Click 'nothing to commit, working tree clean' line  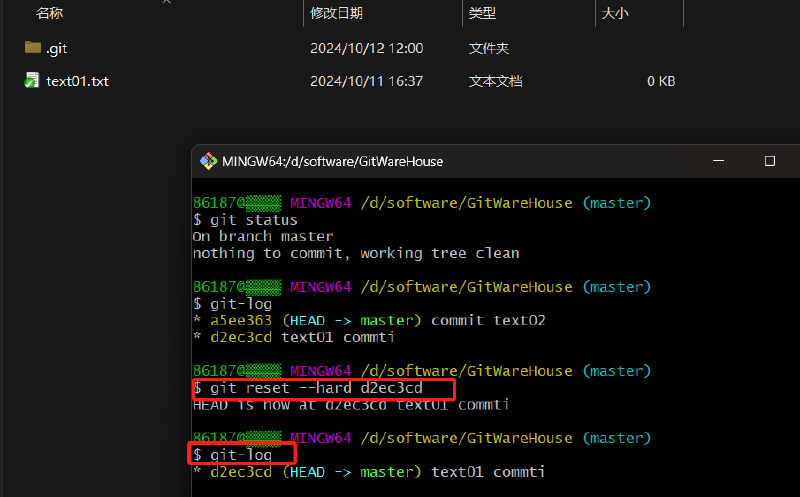tap(356, 253)
